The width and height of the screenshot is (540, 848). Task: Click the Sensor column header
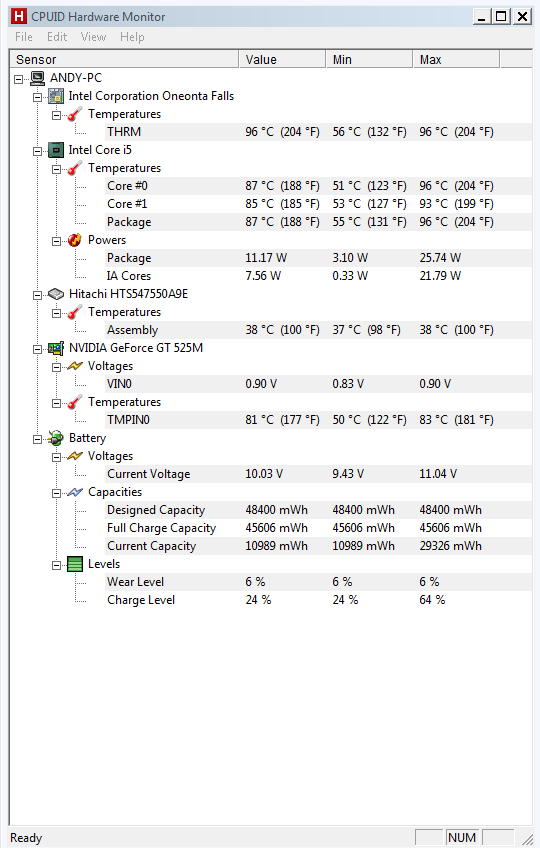point(124,59)
